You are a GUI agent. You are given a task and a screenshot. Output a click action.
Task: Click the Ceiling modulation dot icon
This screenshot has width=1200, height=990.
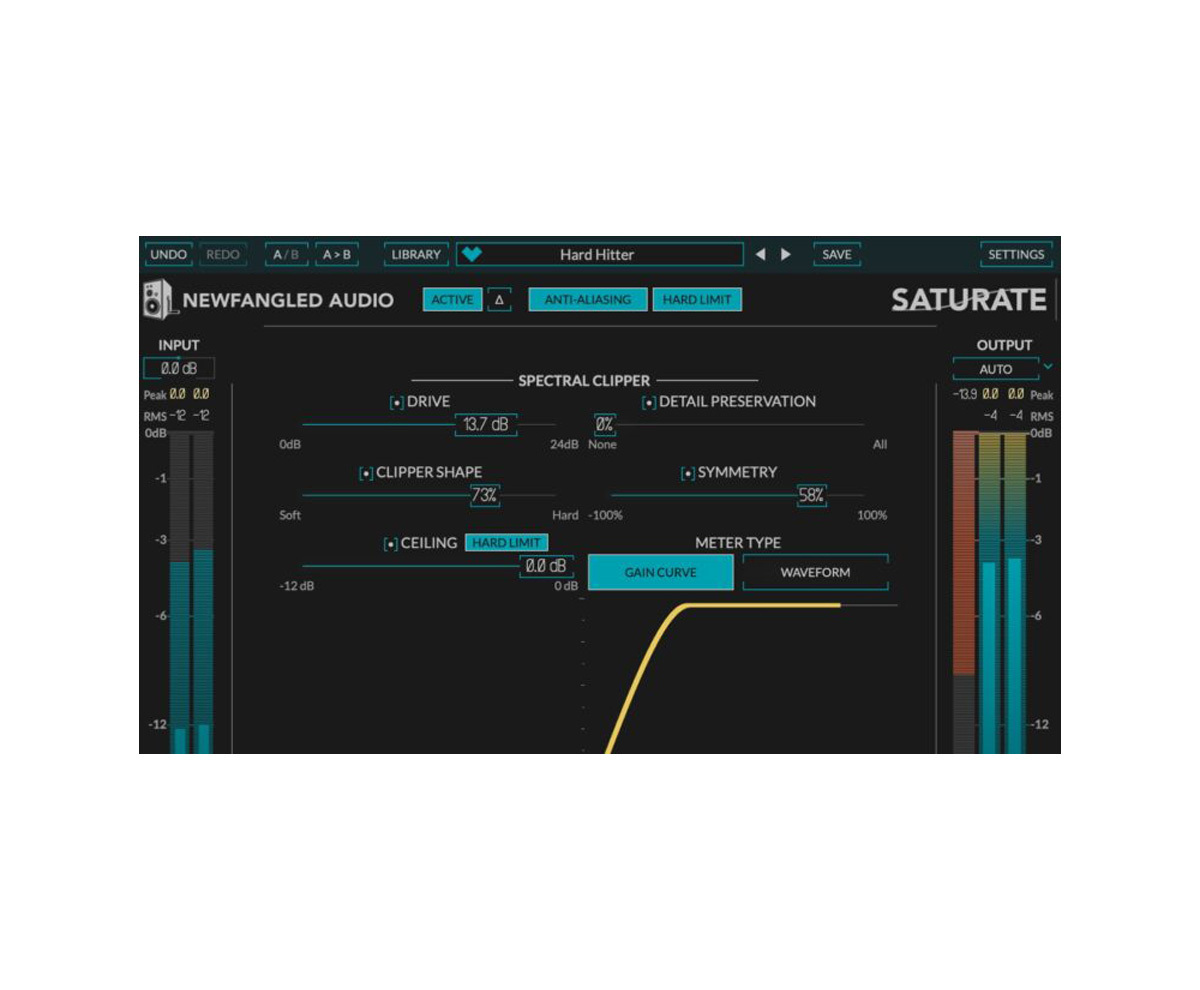pos(390,542)
